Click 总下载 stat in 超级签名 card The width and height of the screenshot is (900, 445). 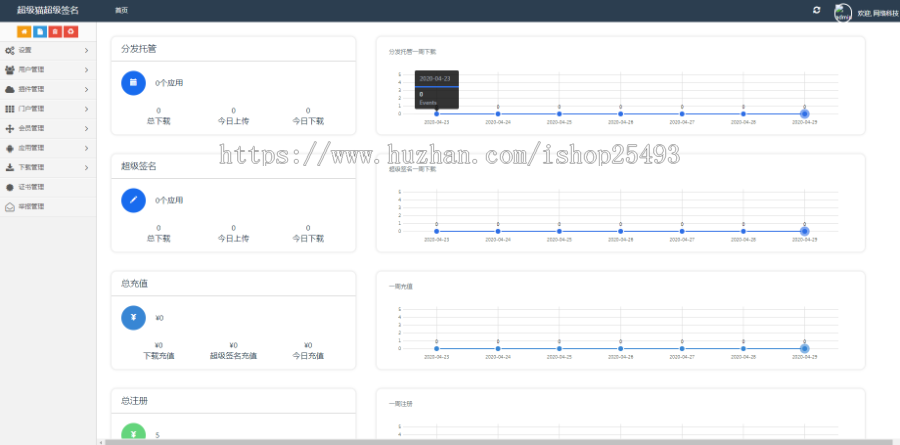[158, 233]
